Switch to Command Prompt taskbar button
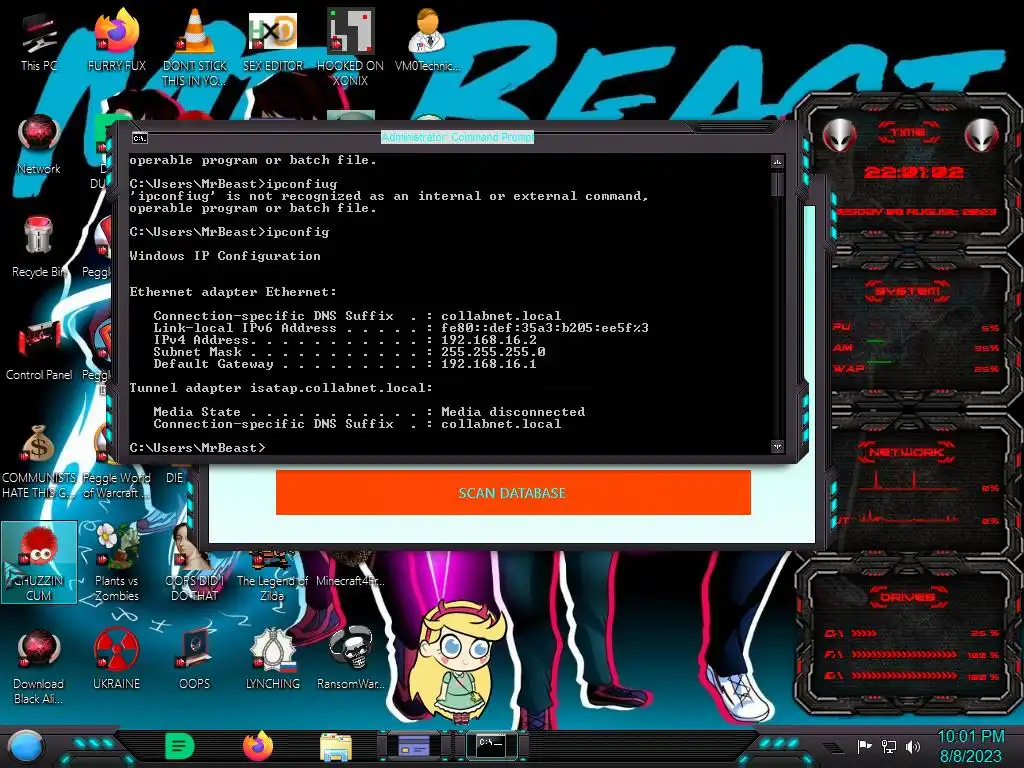Screen dimensions: 1024x768 click(491, 745)
